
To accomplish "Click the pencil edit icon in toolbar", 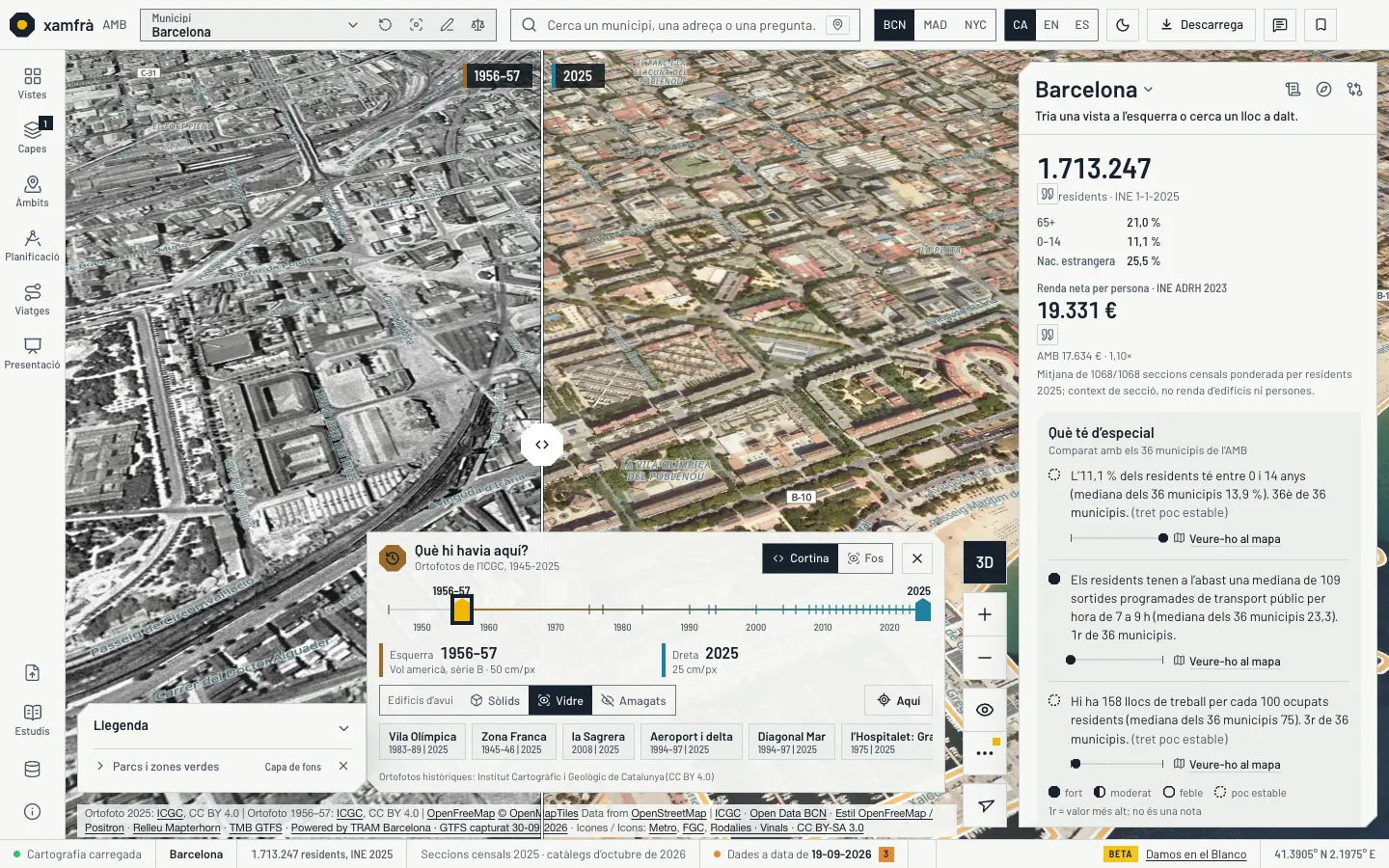I will tap(447, 25).
